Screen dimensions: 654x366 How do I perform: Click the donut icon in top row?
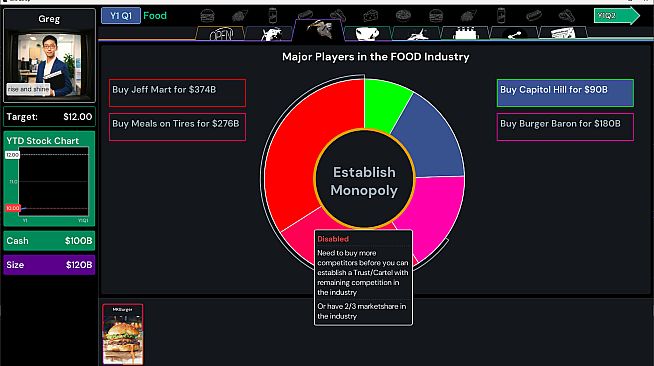[x=403, y=16]
